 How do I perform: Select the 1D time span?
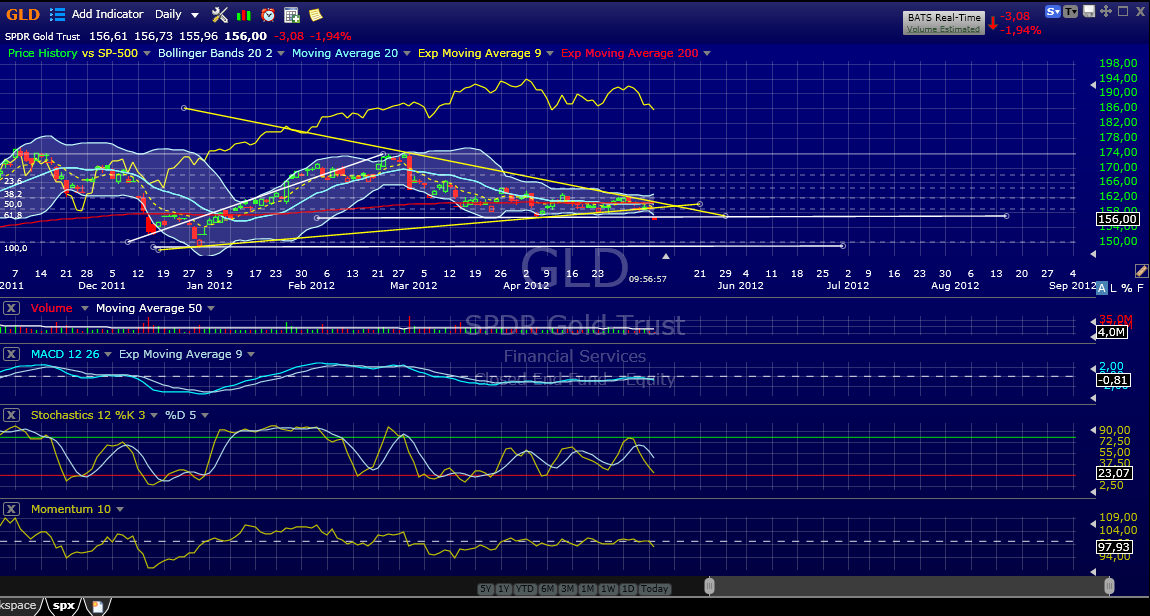[x=628, y=589]
